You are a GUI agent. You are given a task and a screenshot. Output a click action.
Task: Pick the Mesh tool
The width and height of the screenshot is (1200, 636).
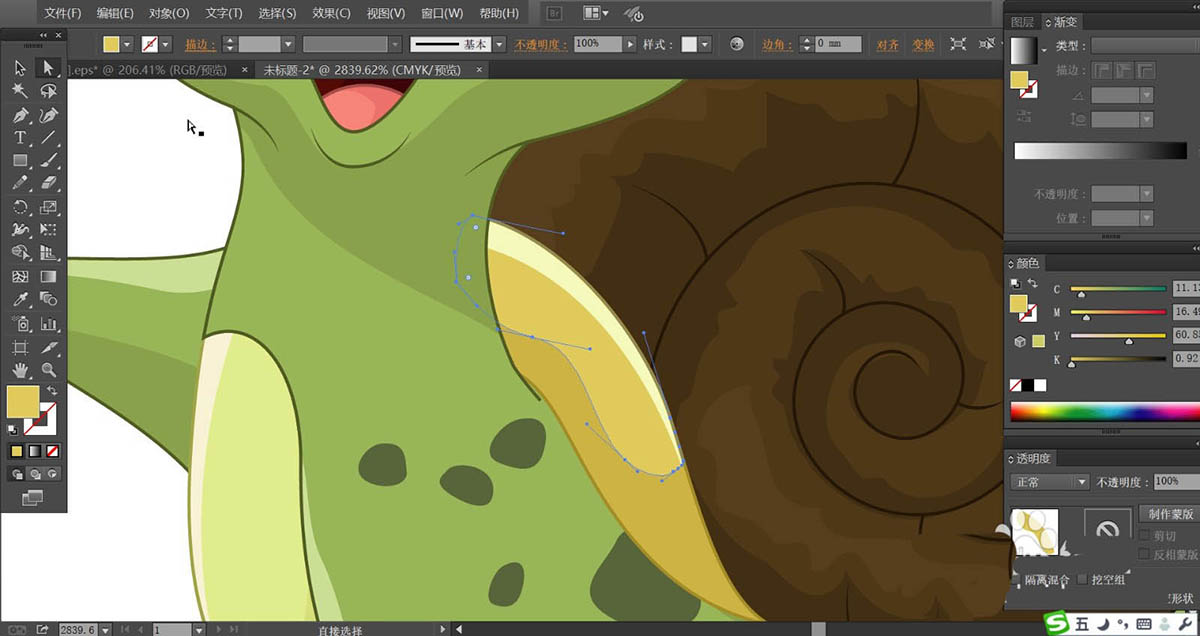[20, 276]
